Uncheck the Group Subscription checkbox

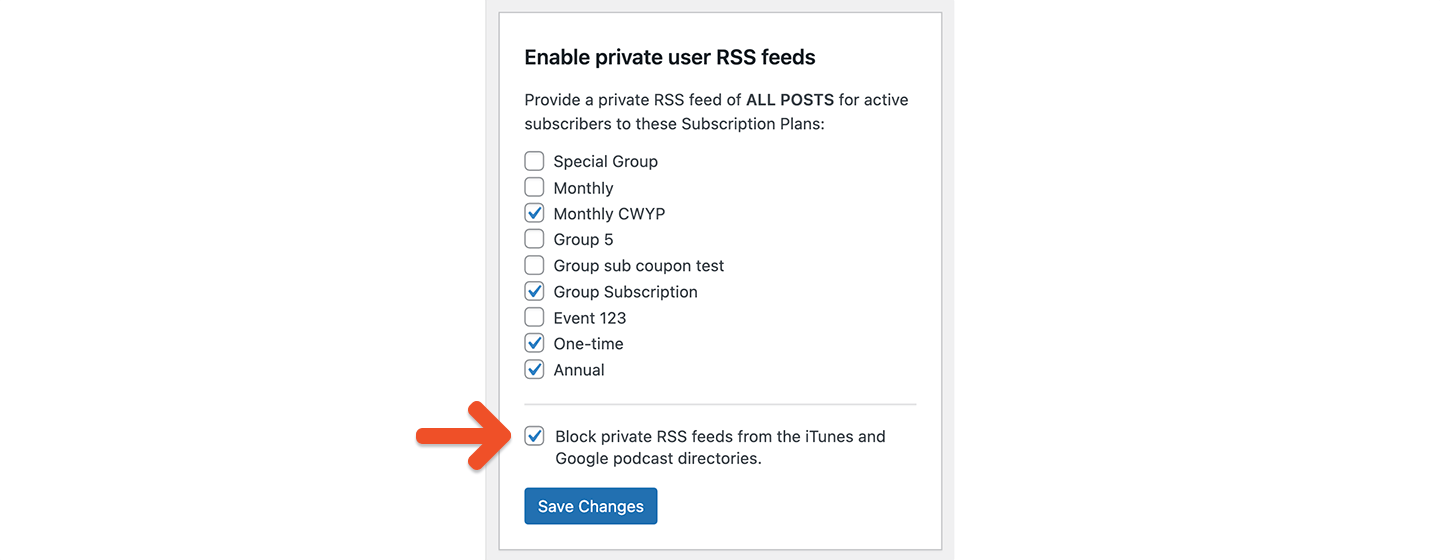click(x=535, y=291)
